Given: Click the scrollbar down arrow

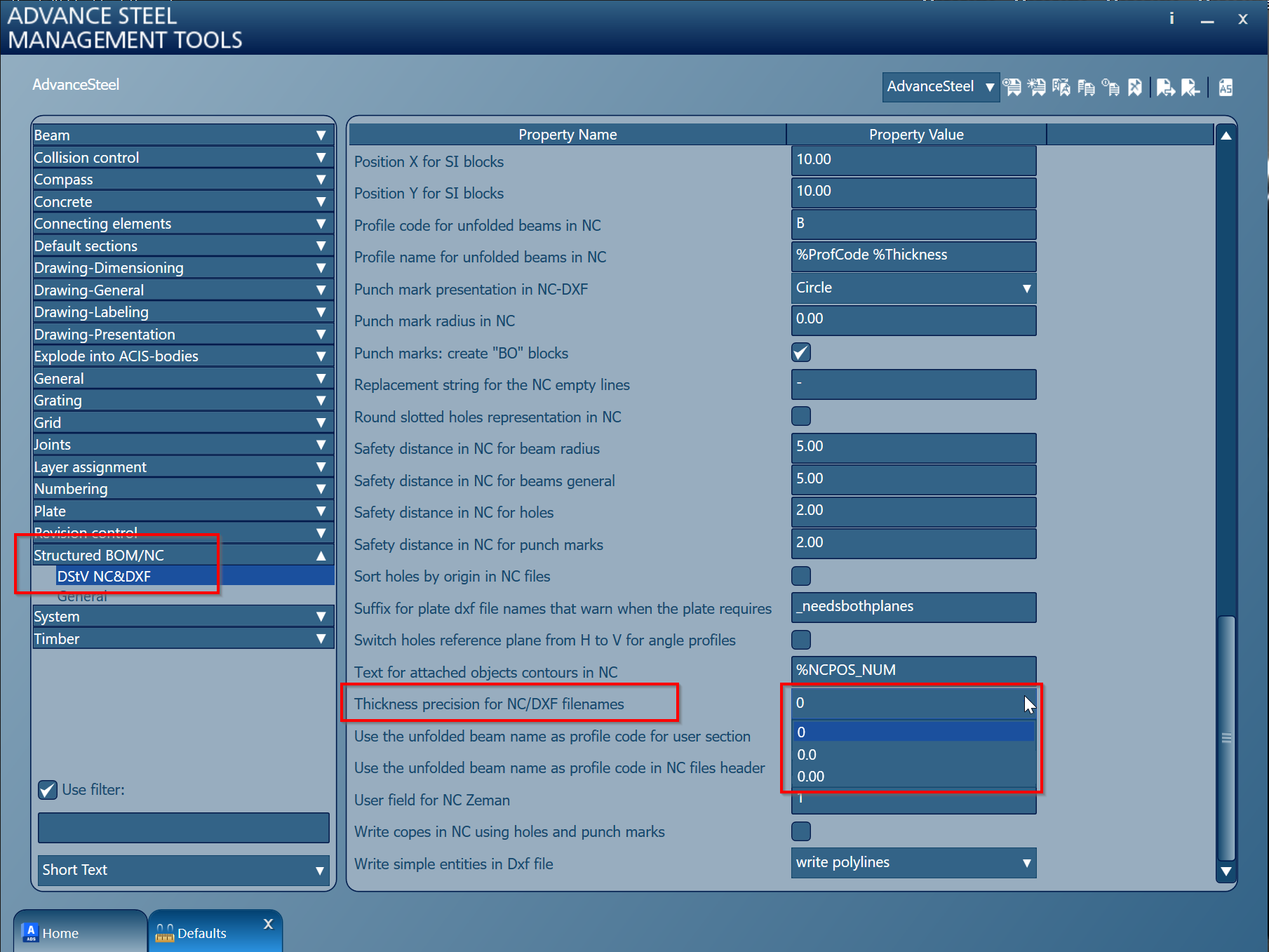Looking at the screenshot, I should (1226, 871).
